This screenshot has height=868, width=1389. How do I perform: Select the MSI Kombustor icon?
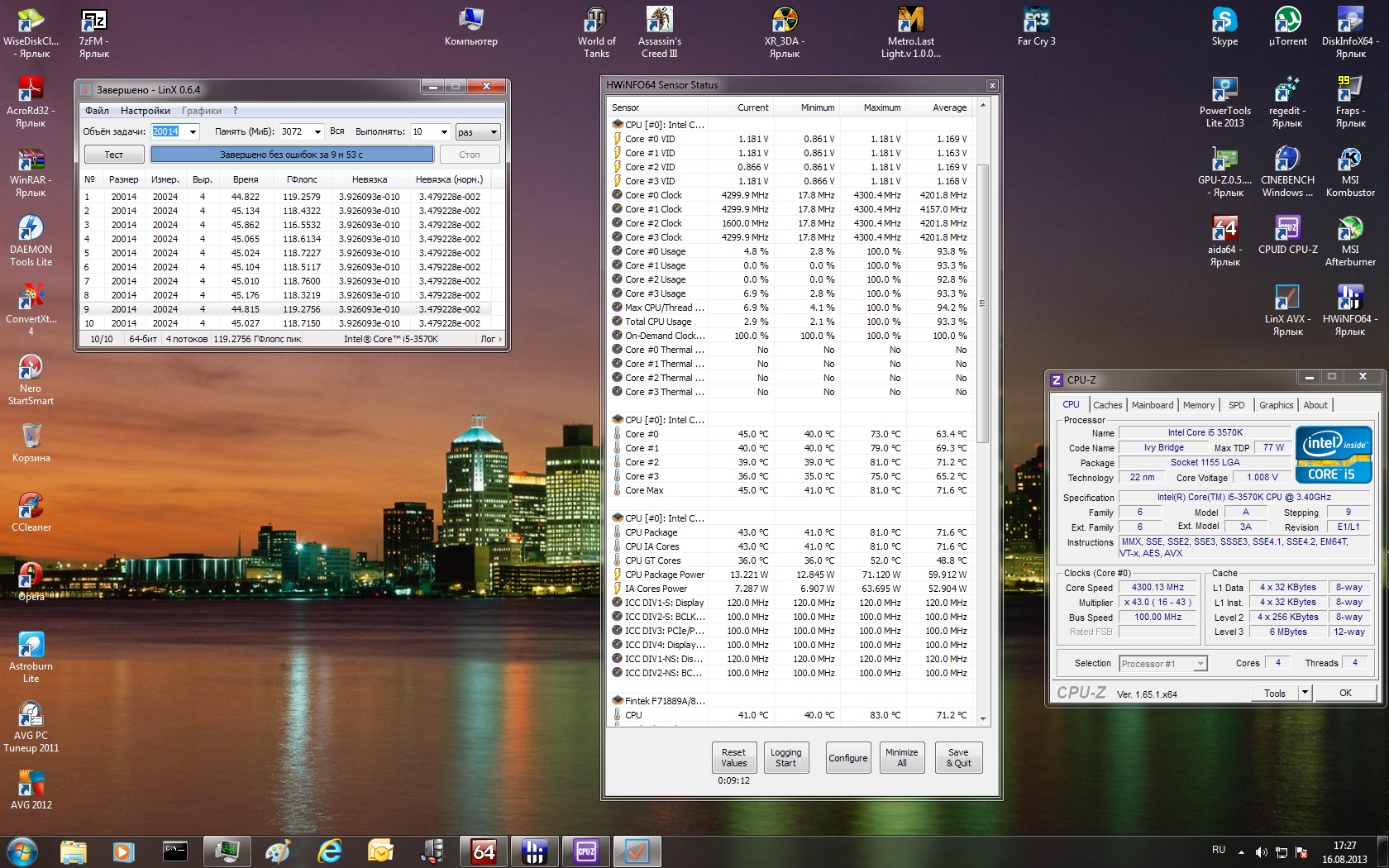pyautogui.click(x=1350, y=172)
